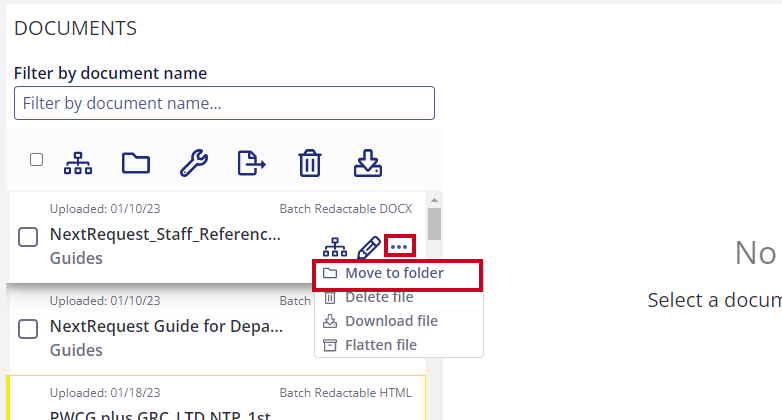Open the wrench tools icon in toolbar
The width and height of the screenshot is (782, 420).
[x=194, y=163]
